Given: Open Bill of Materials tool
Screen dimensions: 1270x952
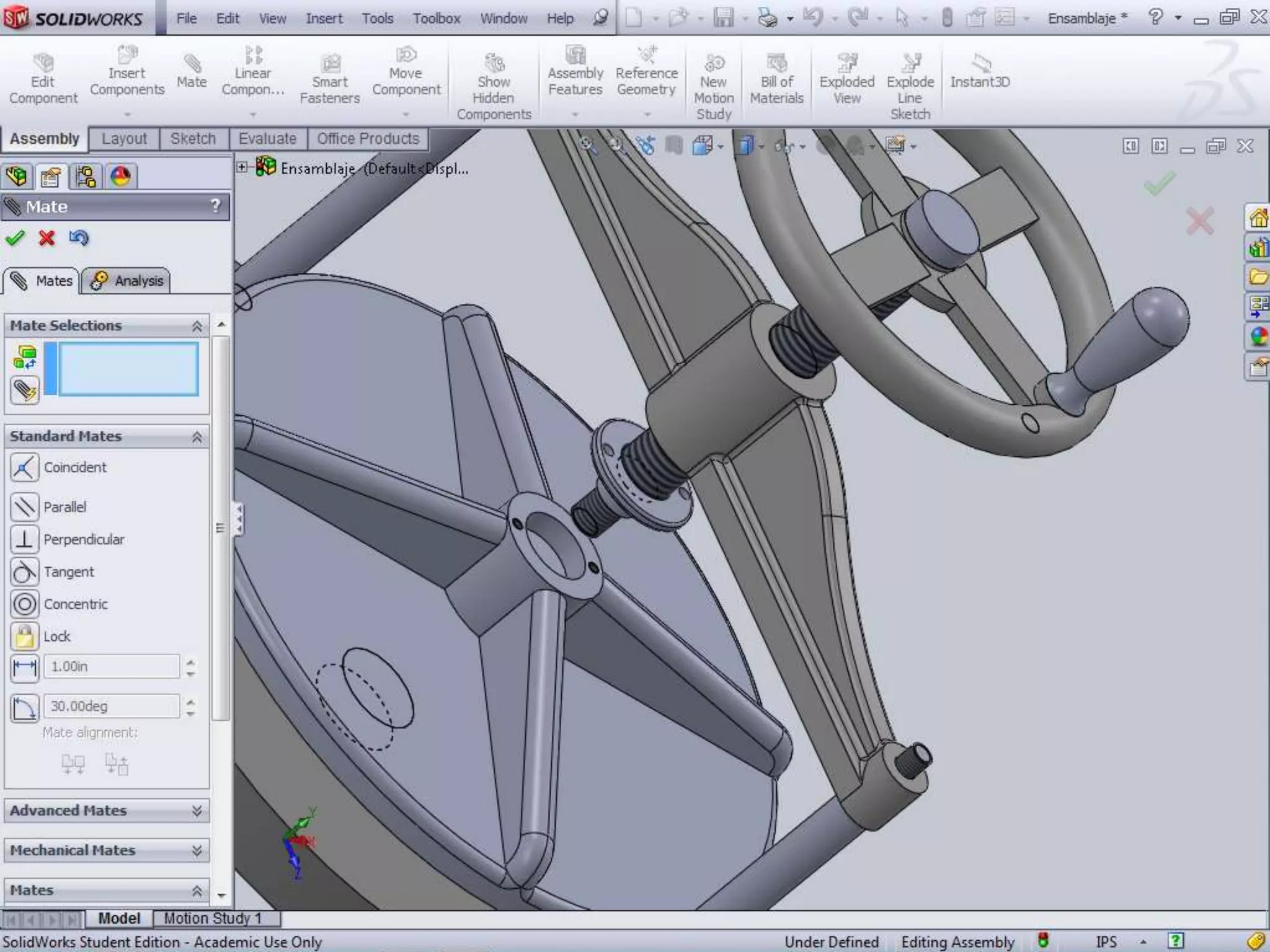Looking at the screenshot, I should (776, 63).
